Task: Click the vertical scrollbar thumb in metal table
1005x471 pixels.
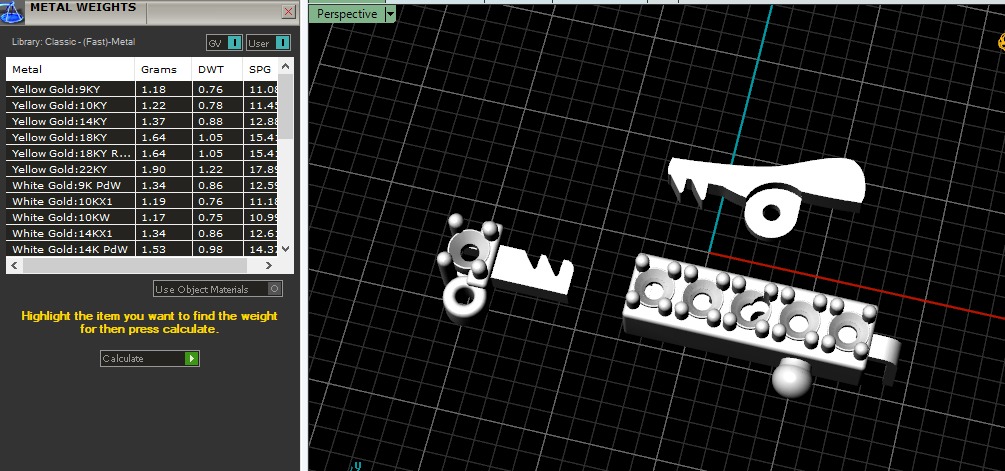Action: click(x=287, y=106)
